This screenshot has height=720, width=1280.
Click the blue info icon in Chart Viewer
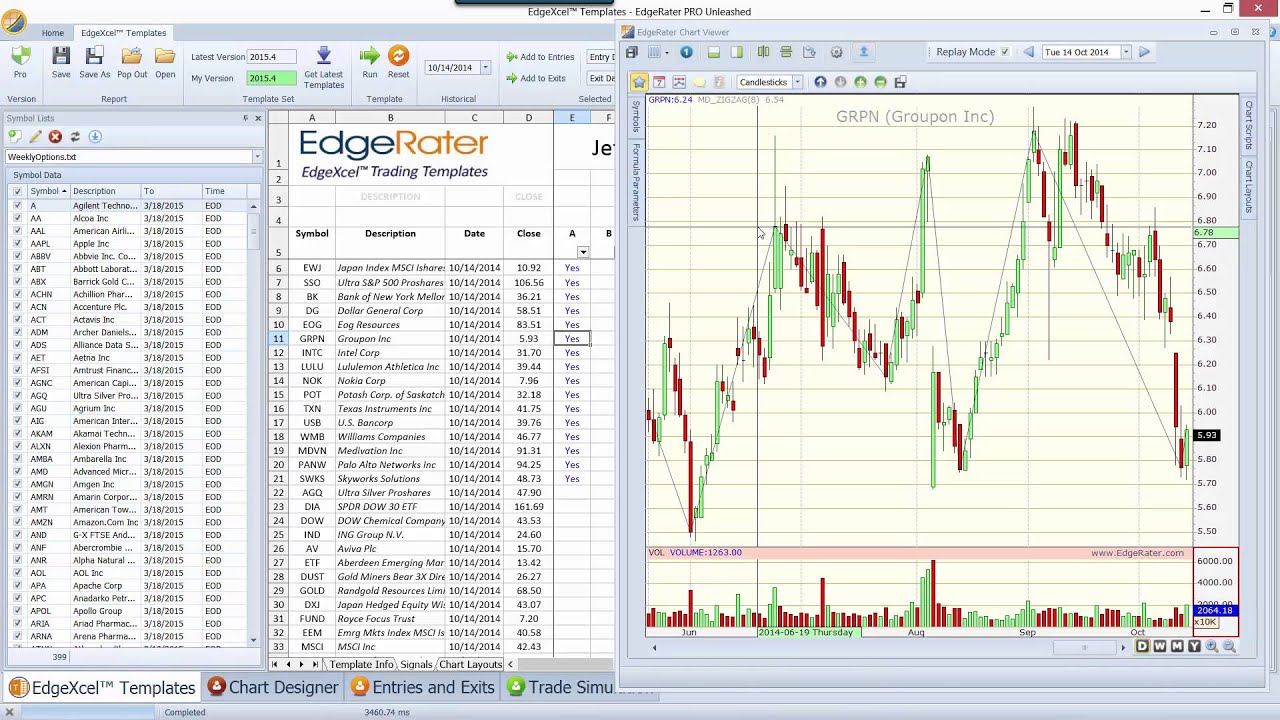(x=686, y=52)
